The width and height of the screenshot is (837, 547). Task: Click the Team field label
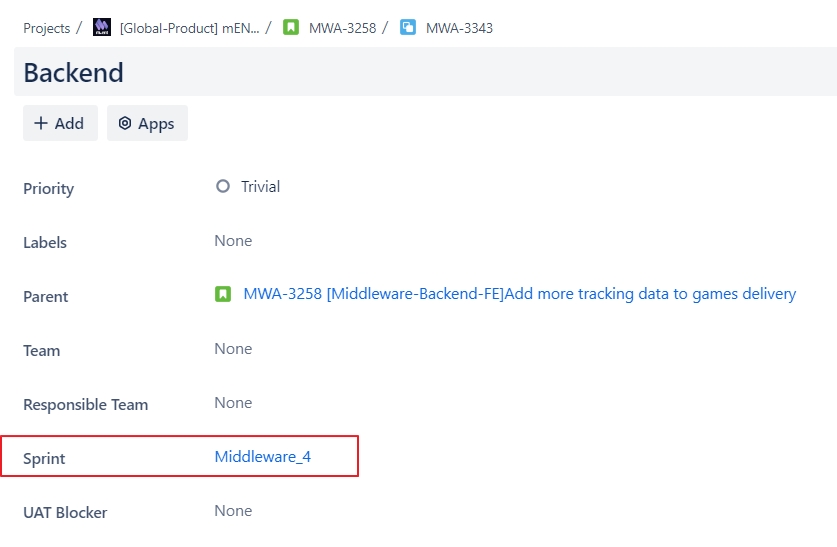point(42,351)
